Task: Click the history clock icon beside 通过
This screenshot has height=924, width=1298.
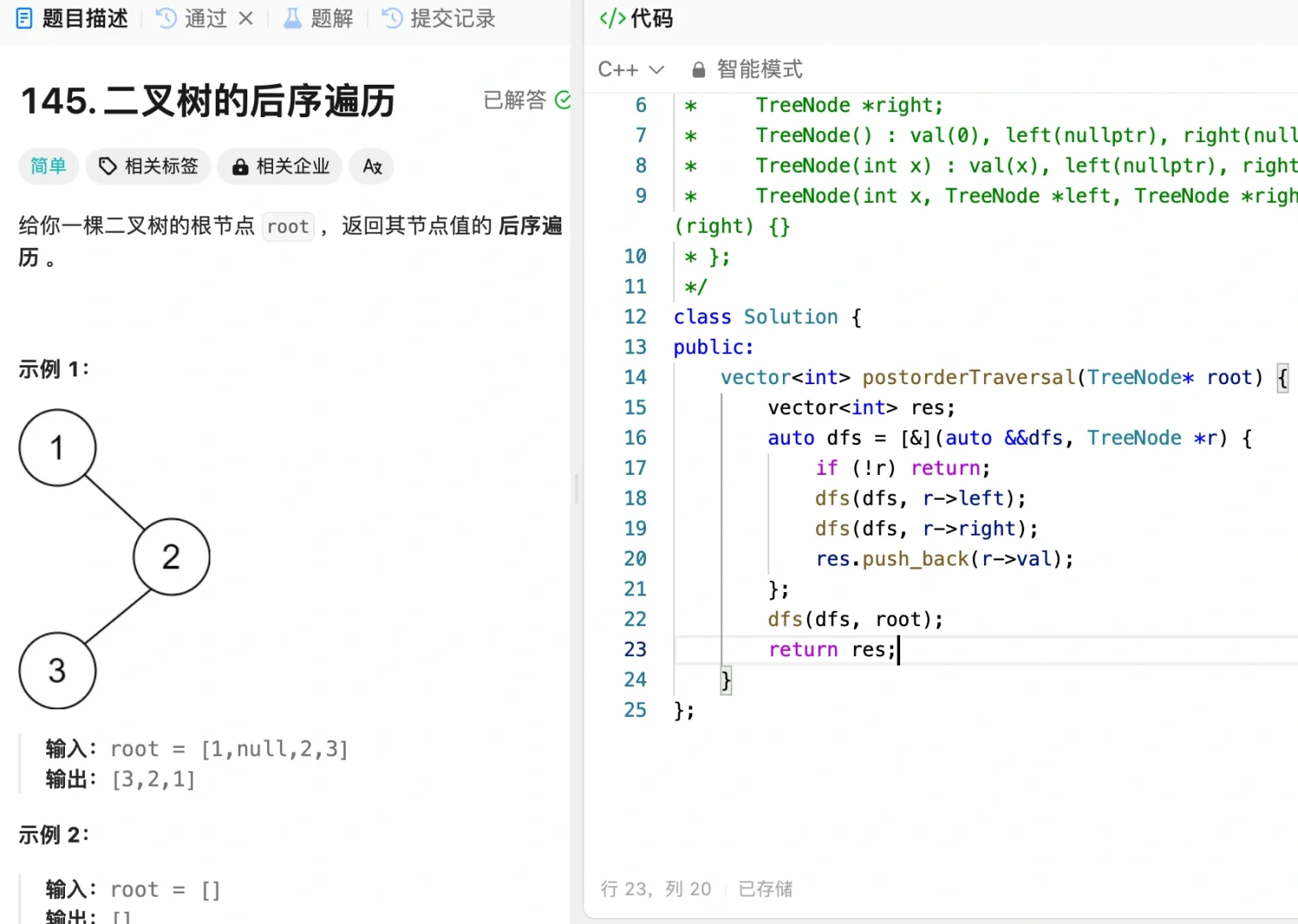Action: click(166, 18)
